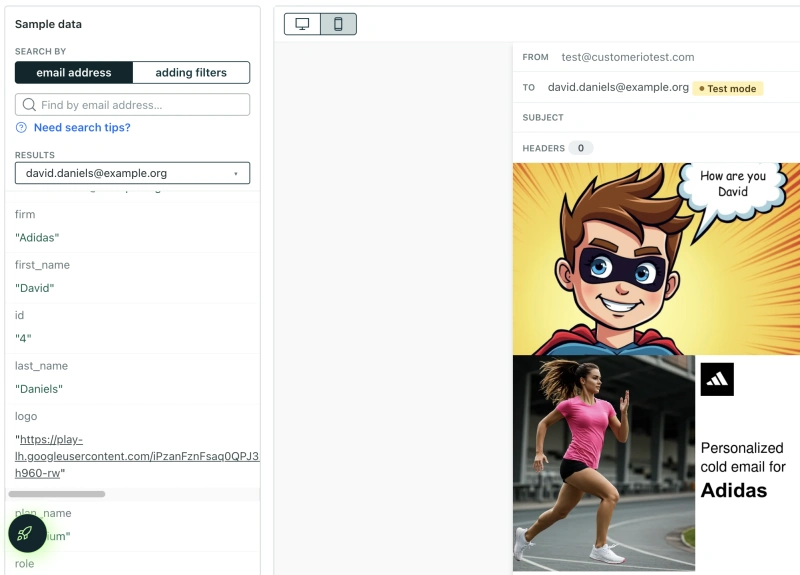This screenshot has width=800, height=575.
Task: Click the question mark help icon
Action: 21,128
